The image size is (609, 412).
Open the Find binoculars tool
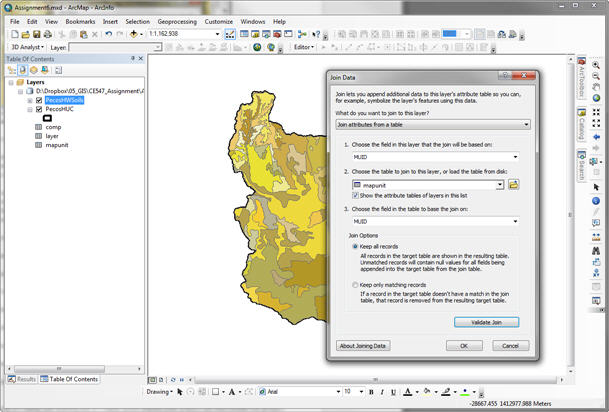[596, 250]
